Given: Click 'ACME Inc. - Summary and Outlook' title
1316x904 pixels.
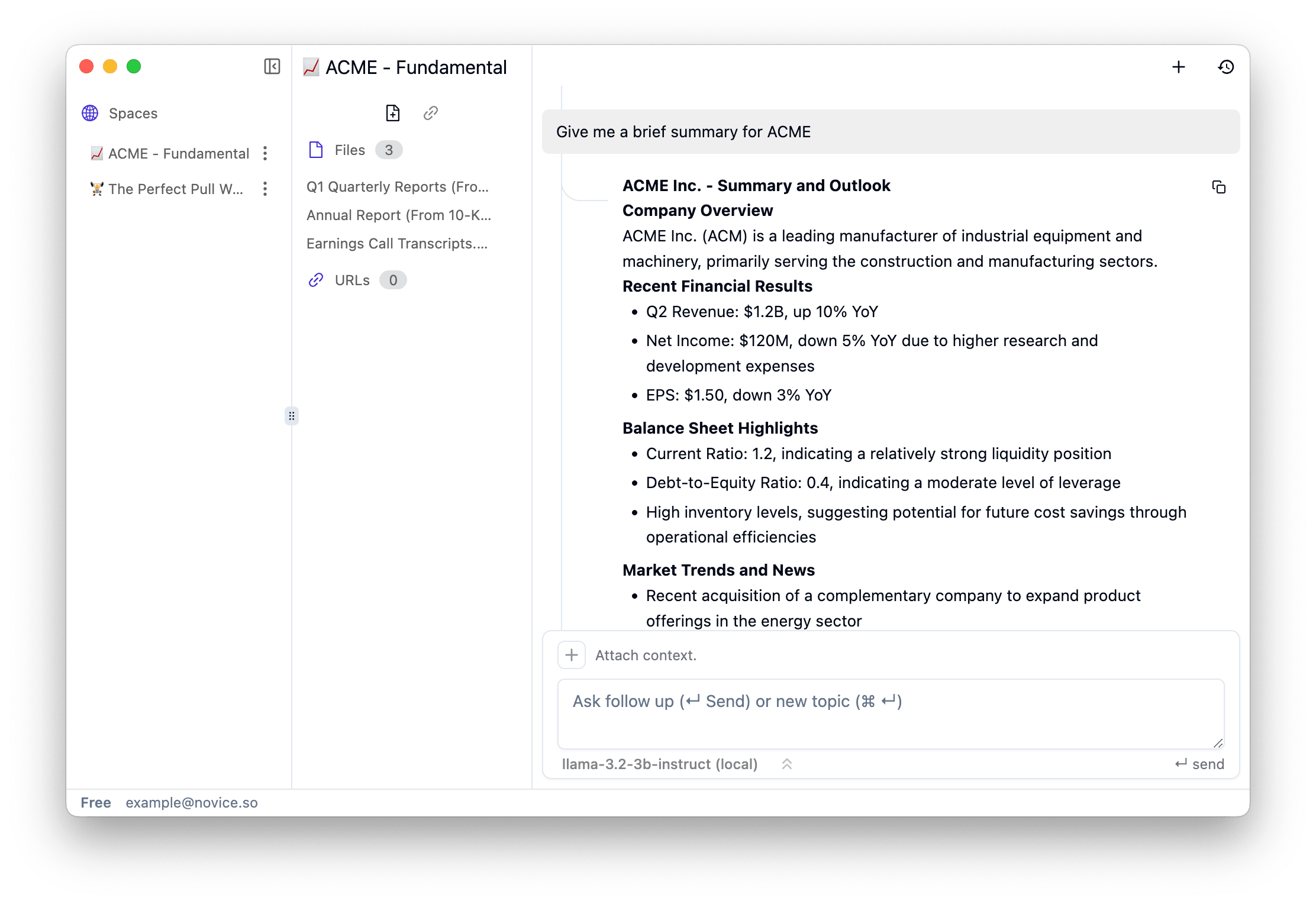Looking at the screenshot, I should point(756,186).
